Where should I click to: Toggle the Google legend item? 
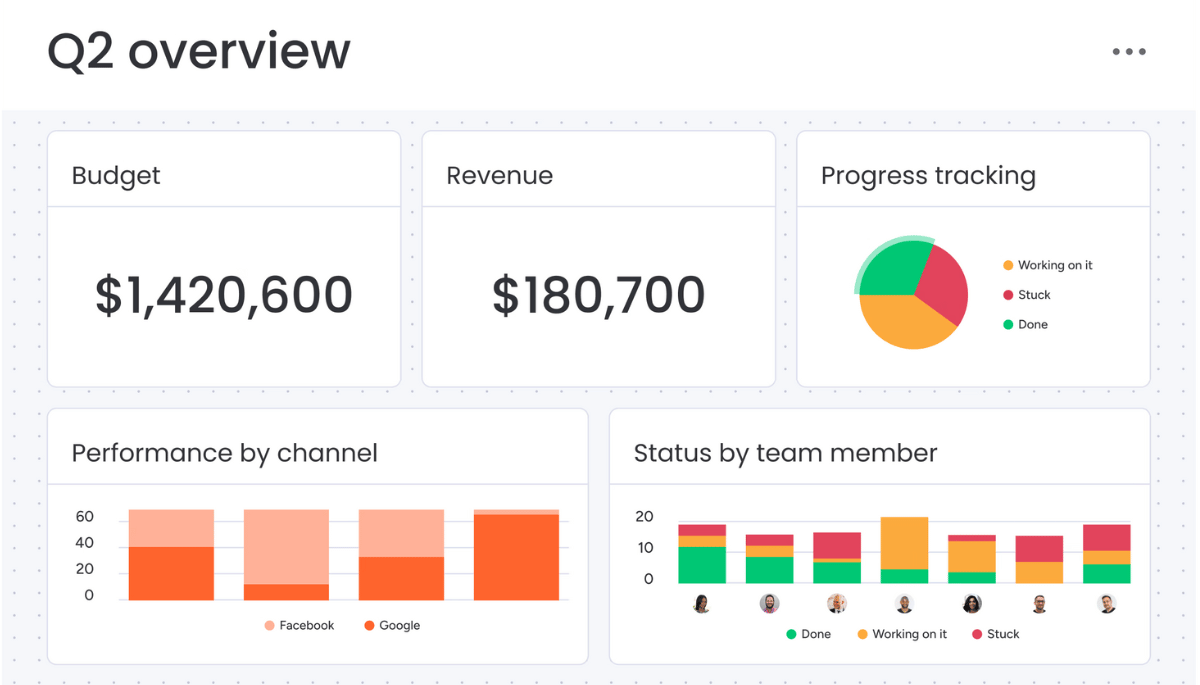pyautogui.click(x=392, y=625)
